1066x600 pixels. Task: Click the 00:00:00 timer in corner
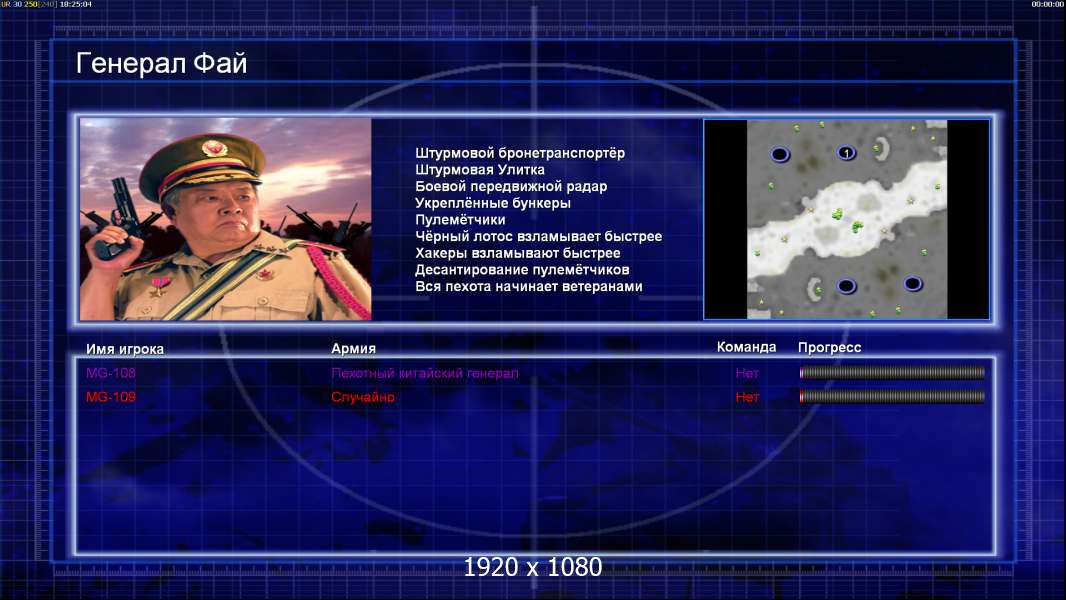1047,4
